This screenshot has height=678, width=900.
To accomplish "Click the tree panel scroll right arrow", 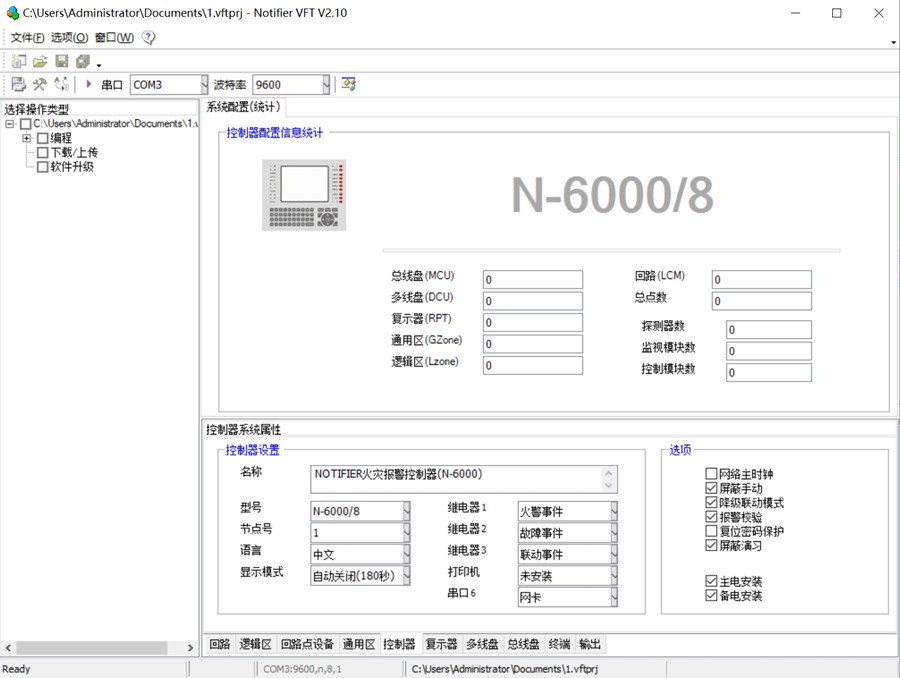I will (190, 648).
